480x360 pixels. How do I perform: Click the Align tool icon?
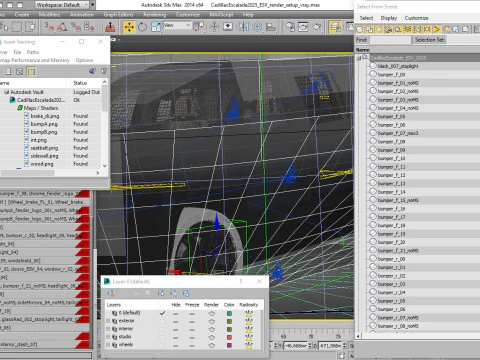pos(271,27)
